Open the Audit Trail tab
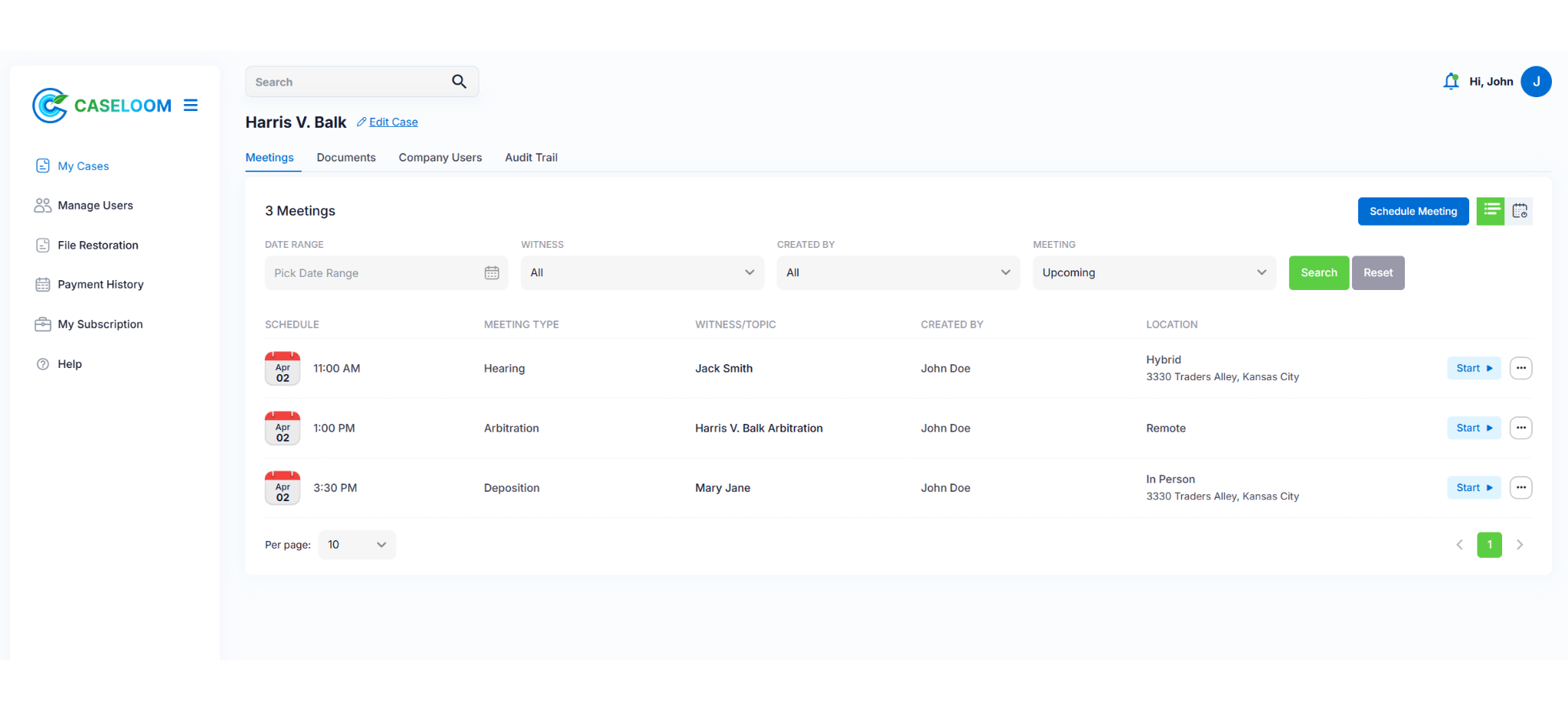The image size is (1568, 710). (531, 158)
